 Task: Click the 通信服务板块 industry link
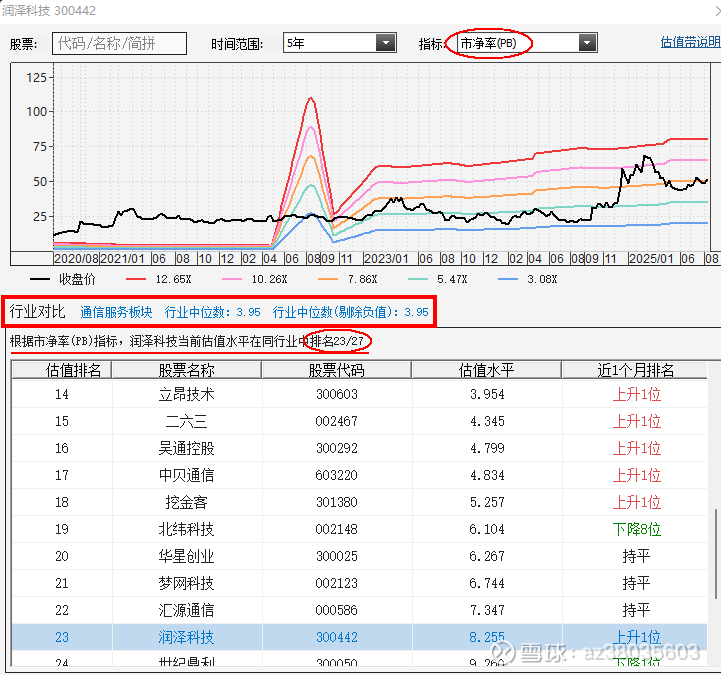point(116,312)
